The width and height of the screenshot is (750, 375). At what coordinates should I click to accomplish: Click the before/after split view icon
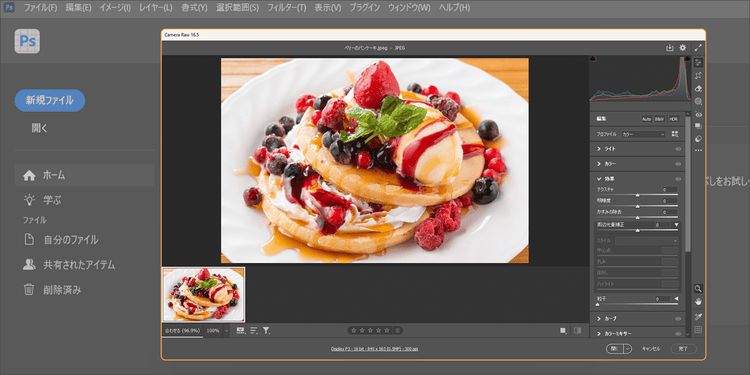[x=577, y=330]
